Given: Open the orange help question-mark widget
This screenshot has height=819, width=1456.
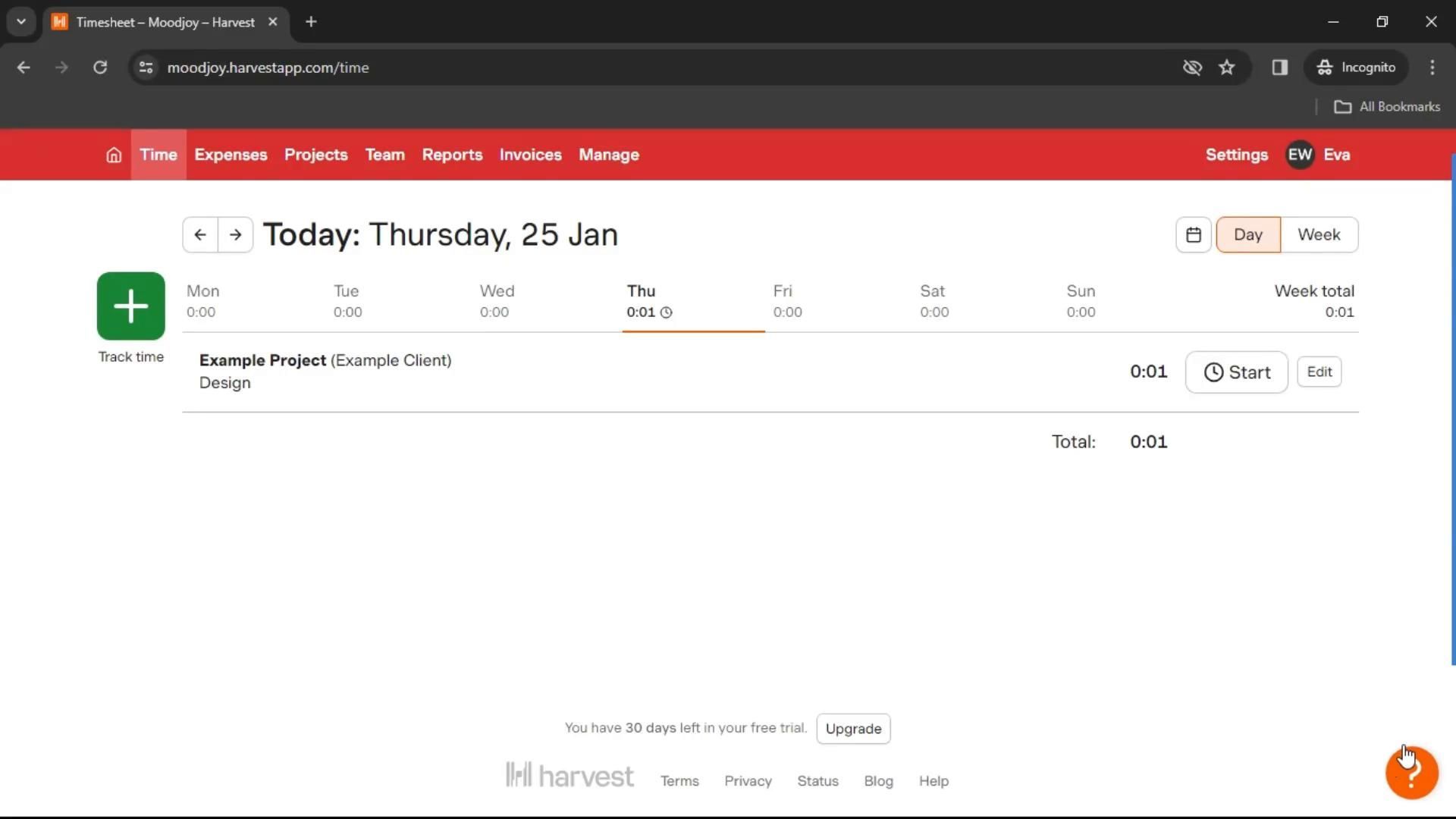Looking at the screenshot, I should point(1411,773).
